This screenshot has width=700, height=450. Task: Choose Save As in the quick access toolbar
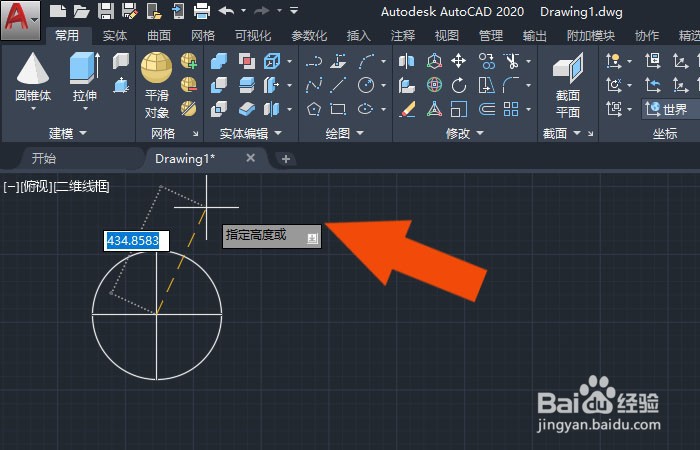[x=130, y=11]
